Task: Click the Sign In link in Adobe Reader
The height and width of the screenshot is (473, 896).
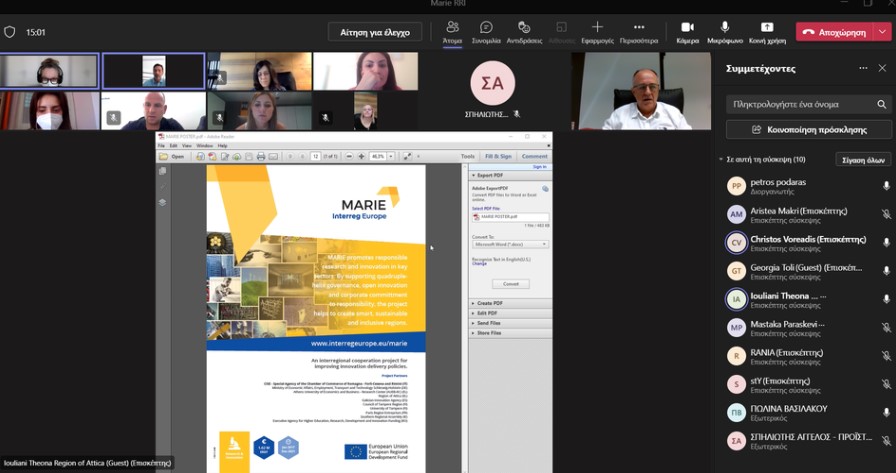Action: coord(539,167)
